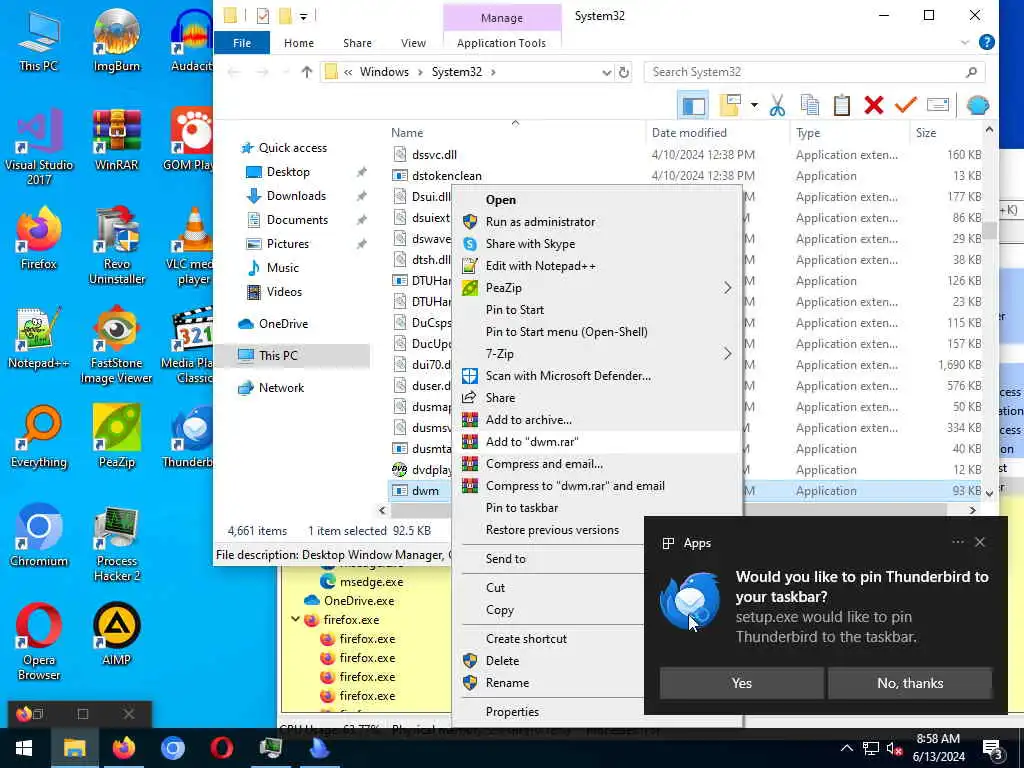Viewport: 1024px width, 768px height.
Task: Expand the chevron after Windows in breadcrumb
Action: (420, 72)
